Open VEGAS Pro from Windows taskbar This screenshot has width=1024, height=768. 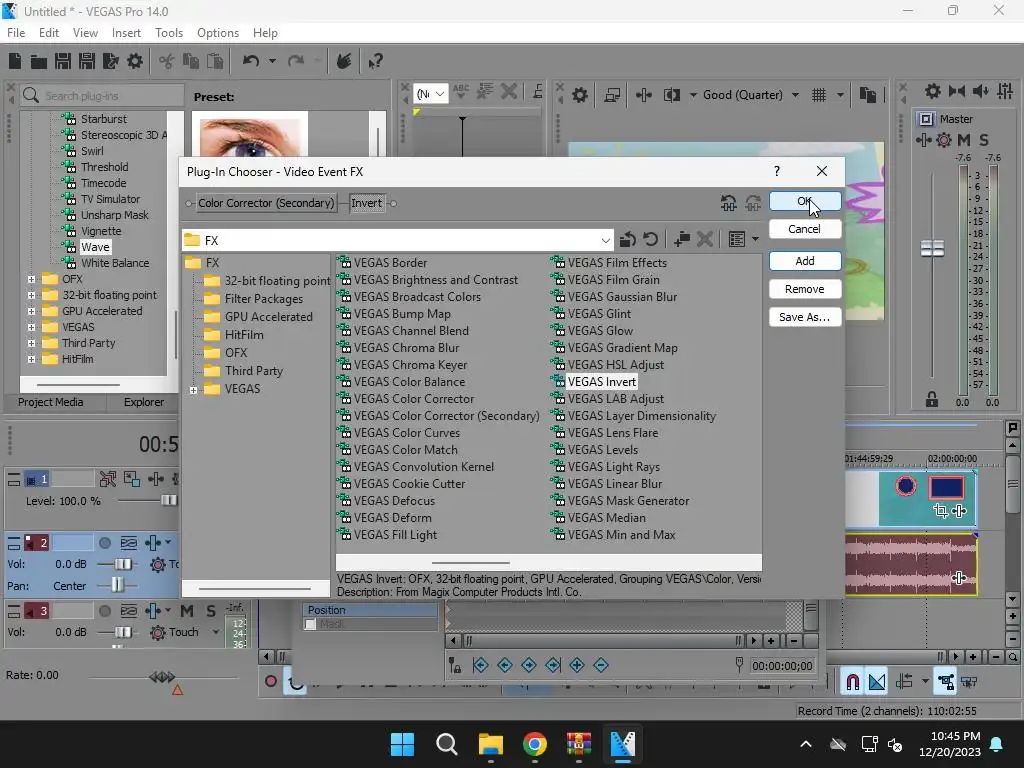coord(622,744)
